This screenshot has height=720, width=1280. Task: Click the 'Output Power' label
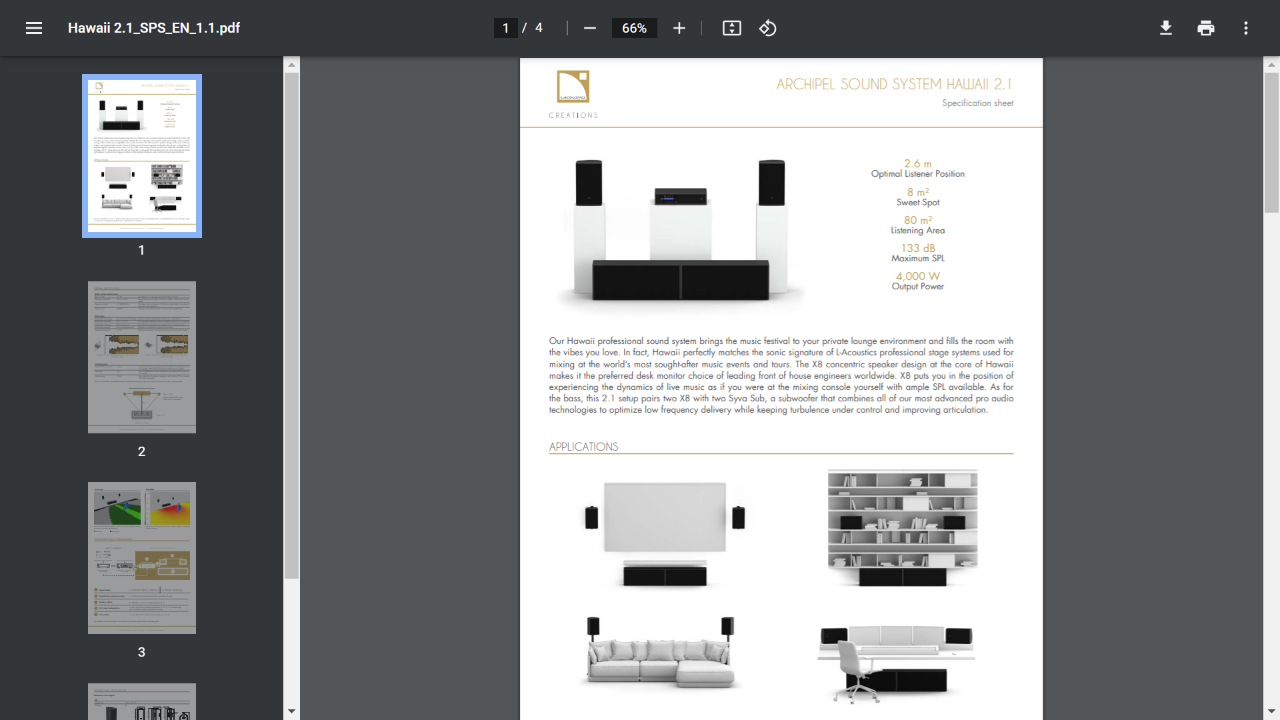[918, 286]
